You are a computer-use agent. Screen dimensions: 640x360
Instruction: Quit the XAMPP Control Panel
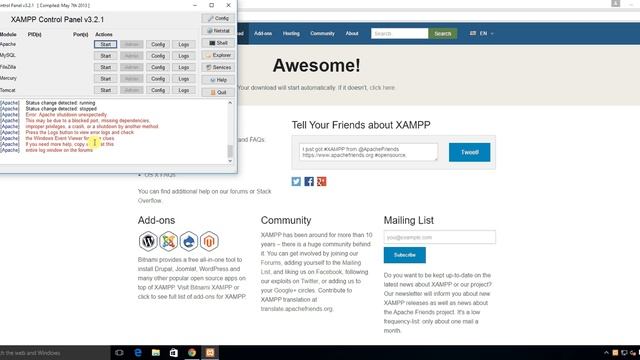point(218,92)
